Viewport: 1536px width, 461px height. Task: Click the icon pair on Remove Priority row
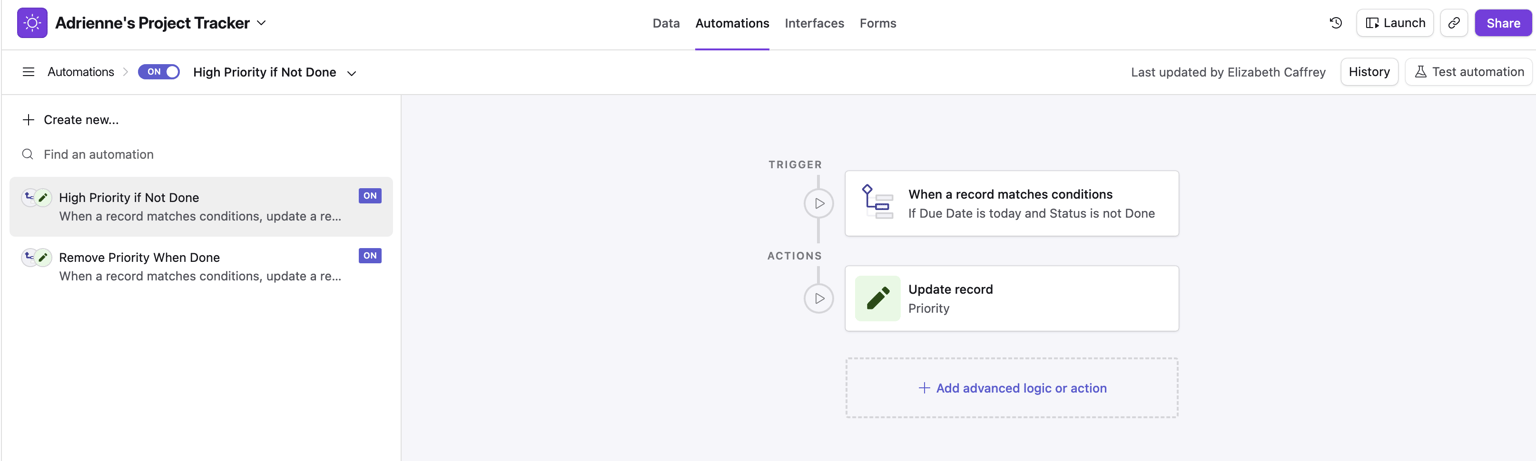coord(36,258)
